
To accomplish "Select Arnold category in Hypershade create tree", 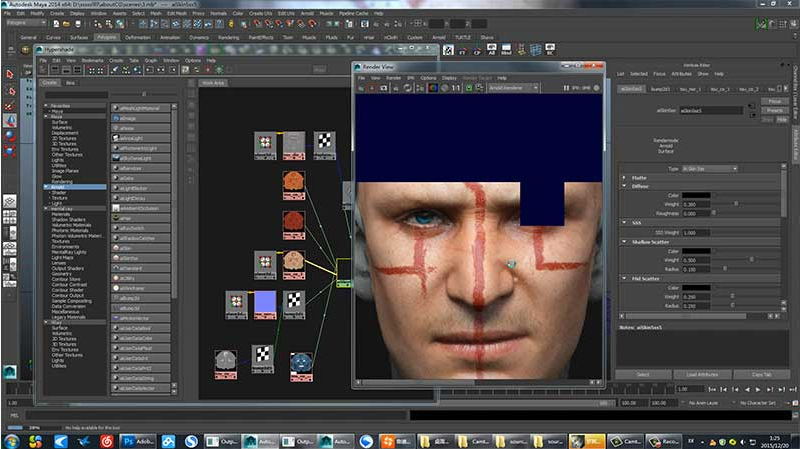I will pos(75,187).
